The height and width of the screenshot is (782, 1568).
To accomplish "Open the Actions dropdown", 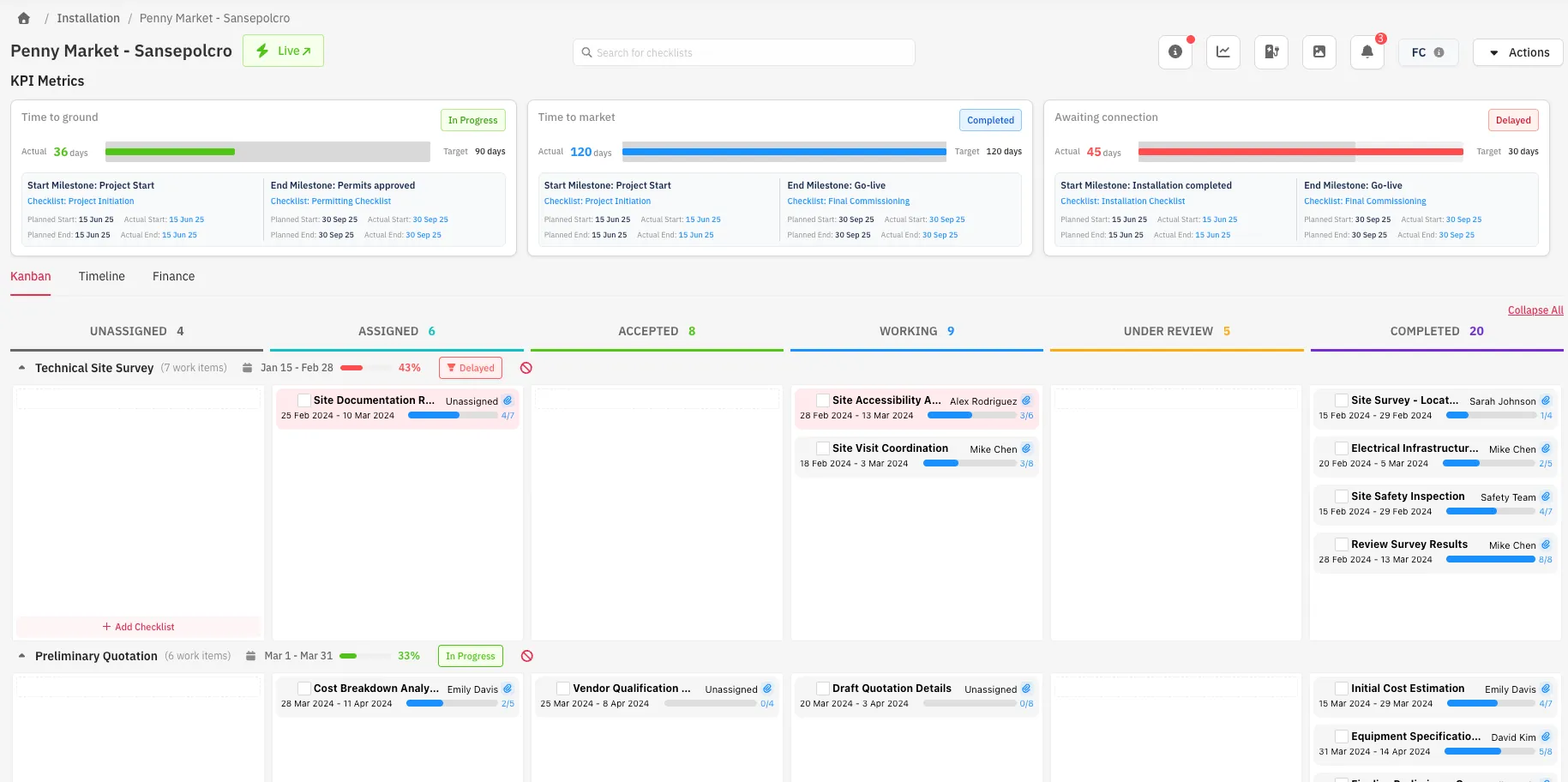I will (1518, 52).
